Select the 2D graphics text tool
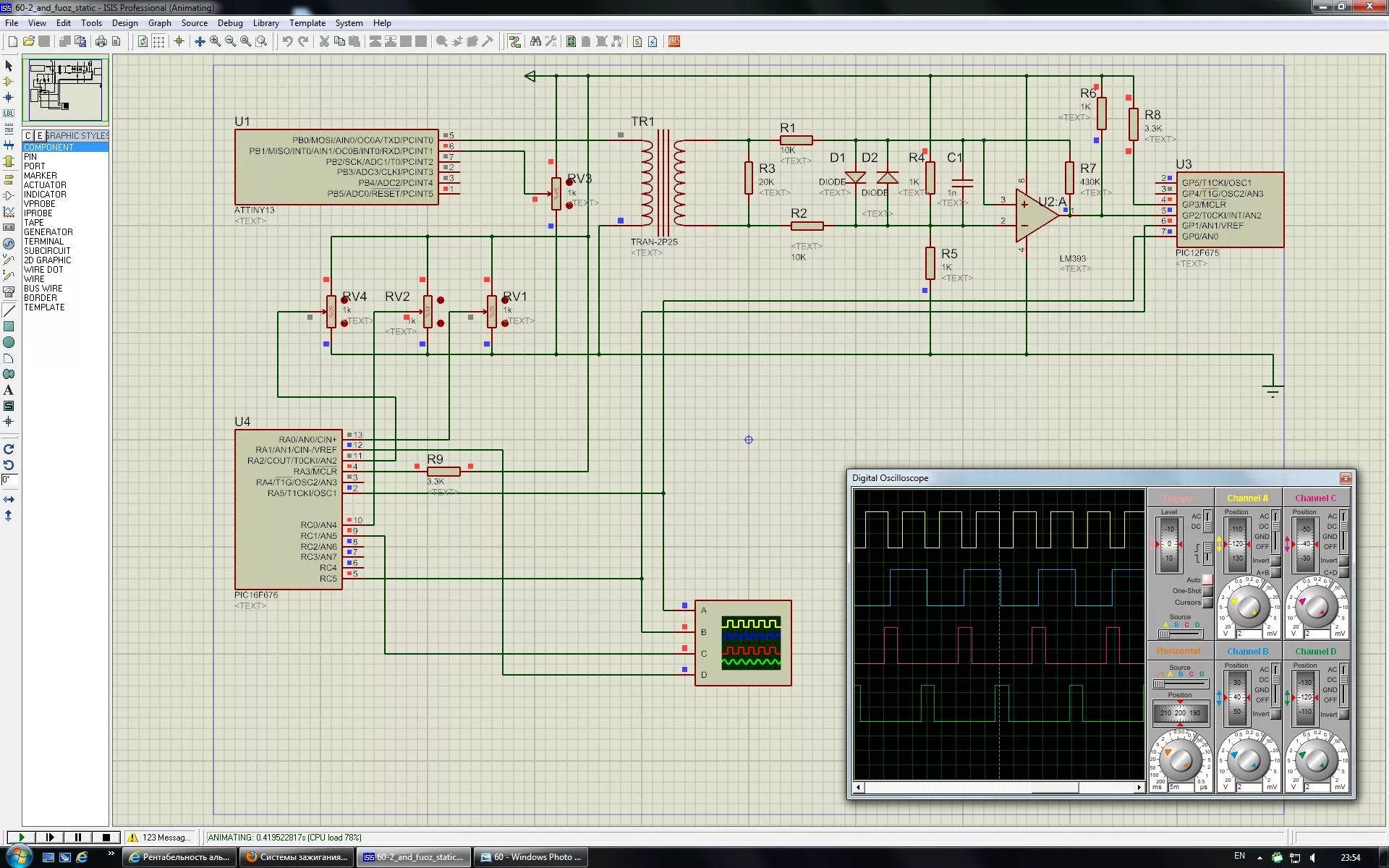The height and width of the screenshot is (868, 1389). point(9,390)
